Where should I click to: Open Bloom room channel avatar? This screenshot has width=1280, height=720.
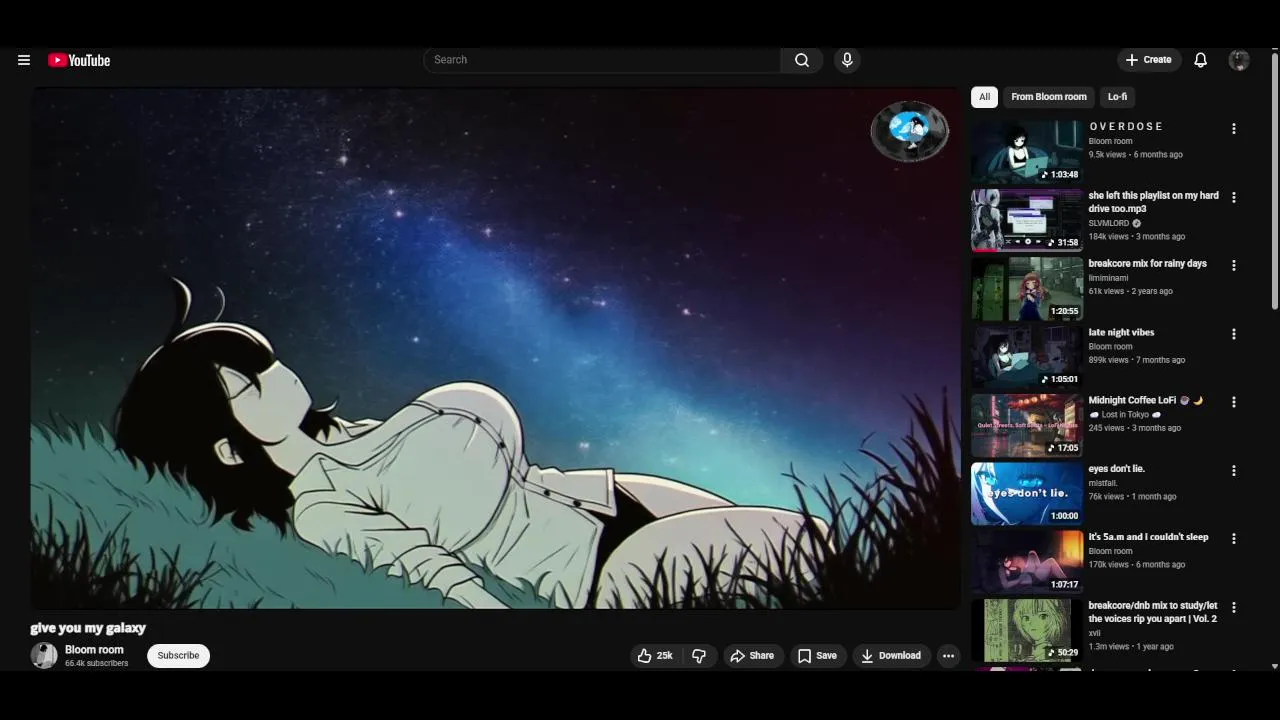pos(44,656)
